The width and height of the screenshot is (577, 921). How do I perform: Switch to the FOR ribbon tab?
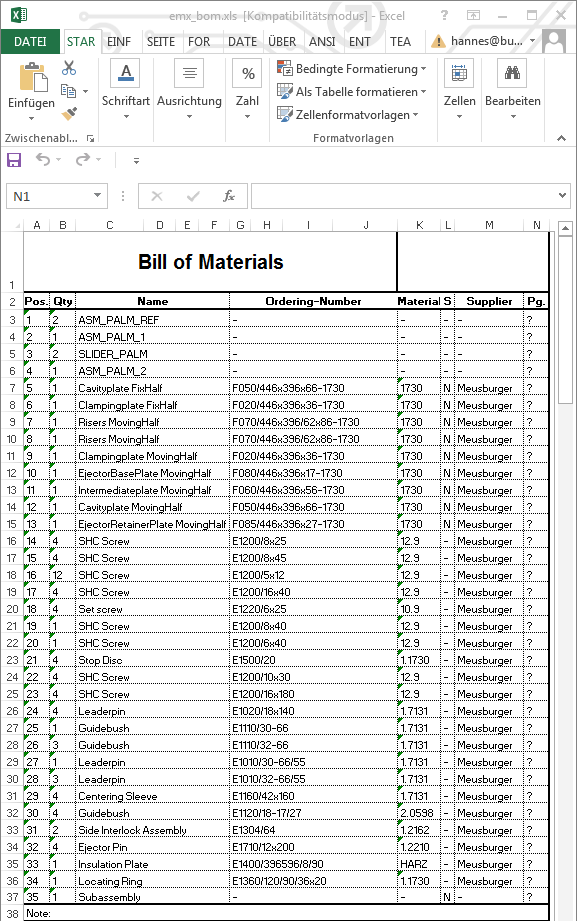(x=199, y=42)
